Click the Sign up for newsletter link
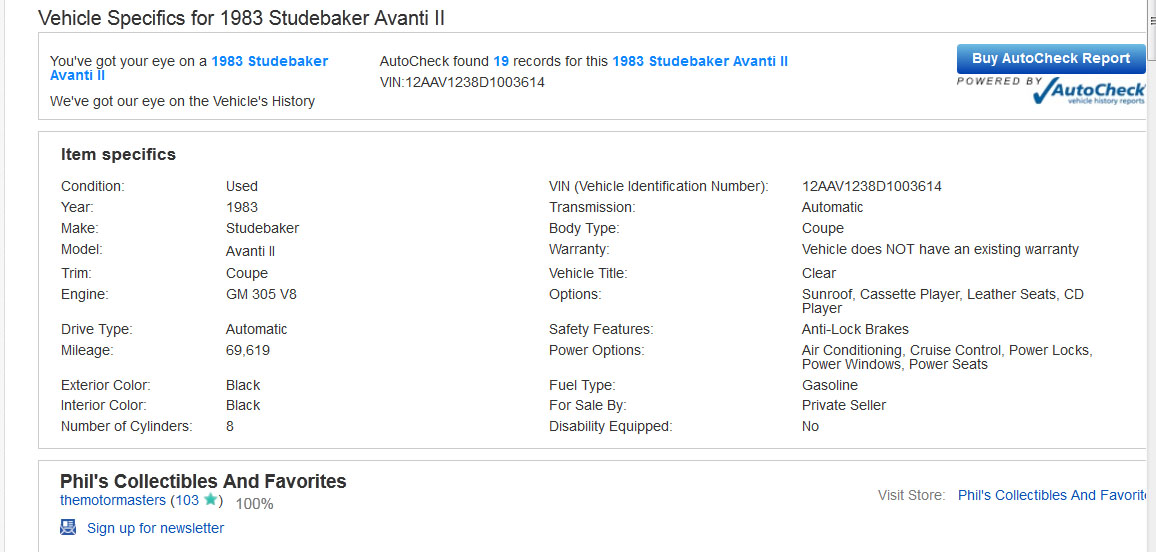Image resolution: width=1156 pixels, height=552 pixels. click(x=156, y=528)
